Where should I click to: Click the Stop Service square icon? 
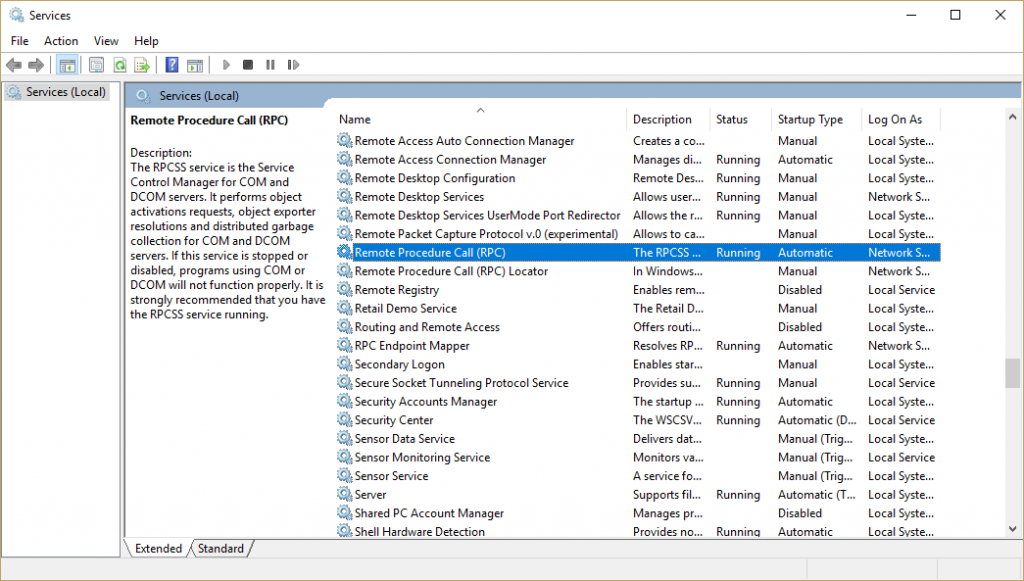(248, 65)
